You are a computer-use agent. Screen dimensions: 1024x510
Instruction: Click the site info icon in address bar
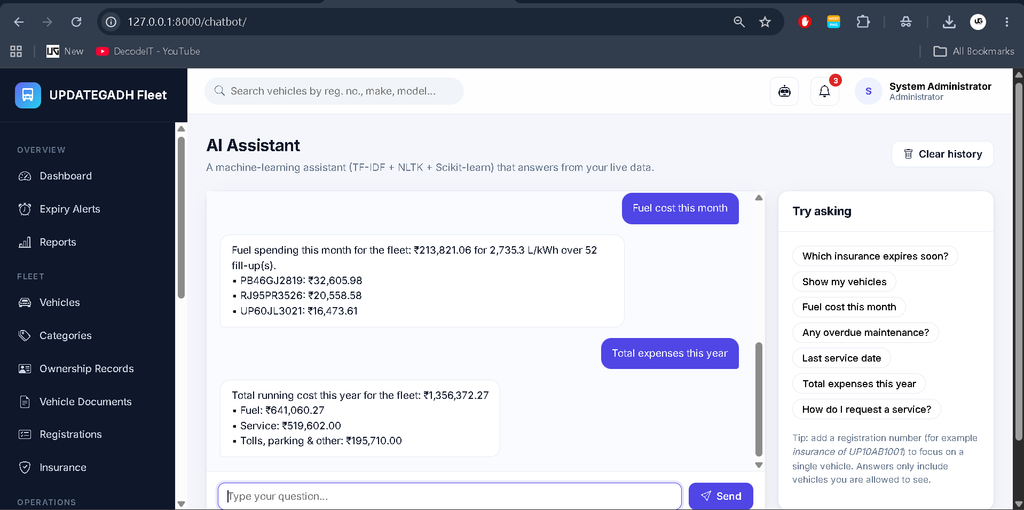(112, 22)
